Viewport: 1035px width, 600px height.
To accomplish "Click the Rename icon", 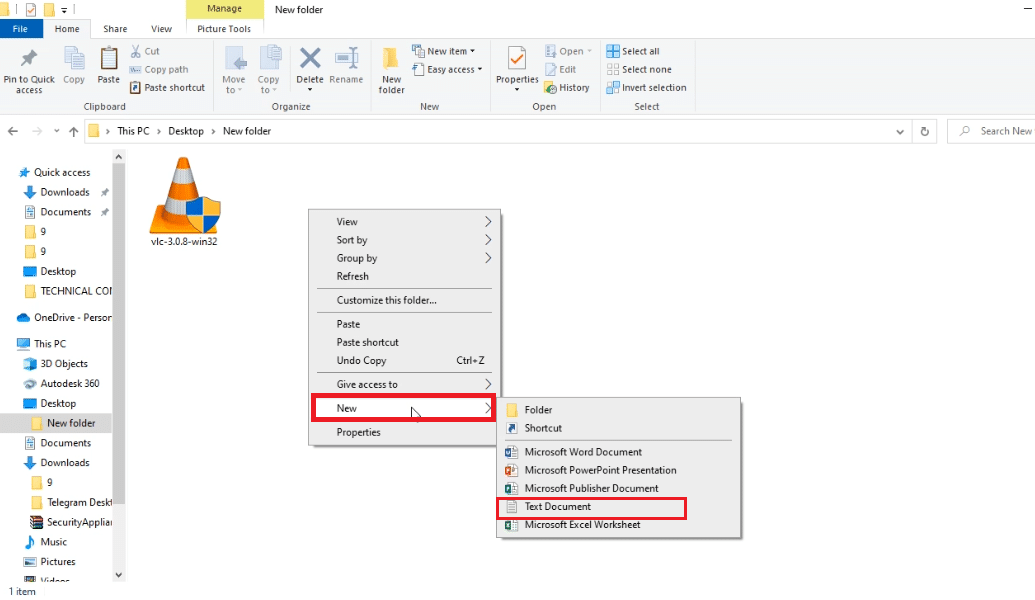I will point(346,58).
